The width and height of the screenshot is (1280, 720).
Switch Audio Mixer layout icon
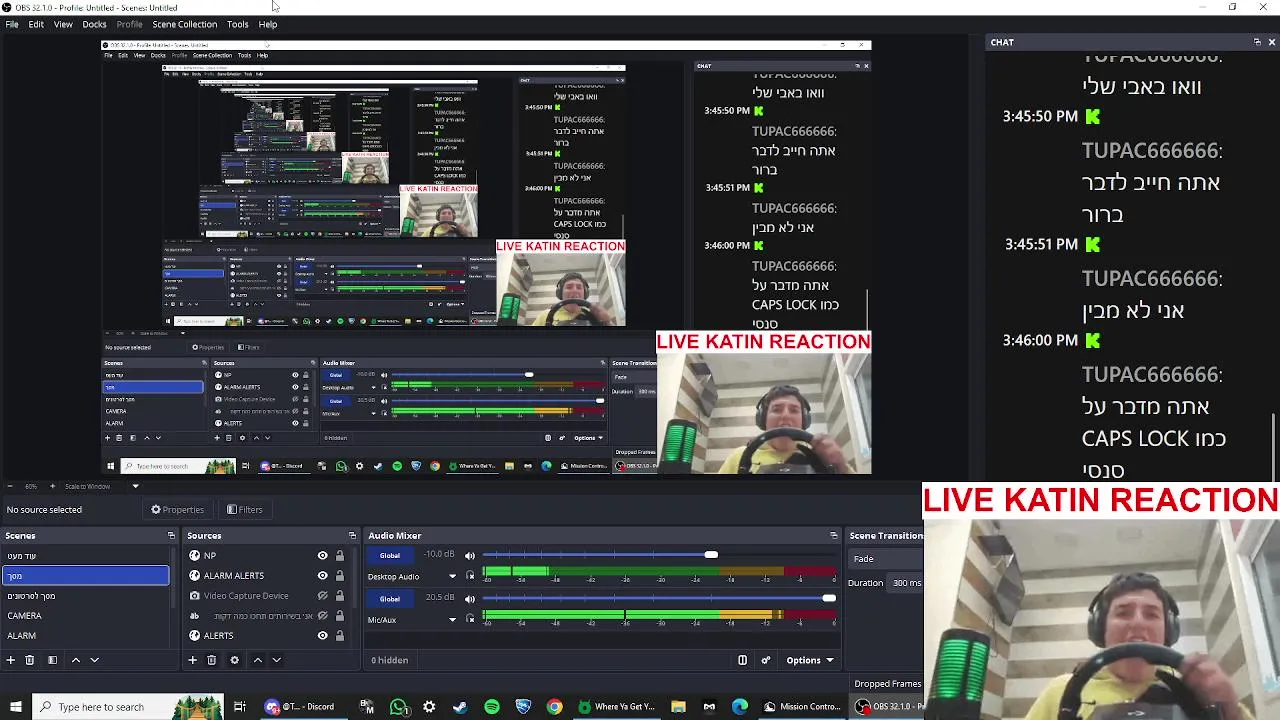point(742,660)
